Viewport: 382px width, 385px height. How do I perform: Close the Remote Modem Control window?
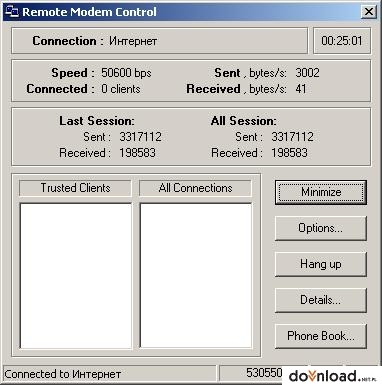369,12
